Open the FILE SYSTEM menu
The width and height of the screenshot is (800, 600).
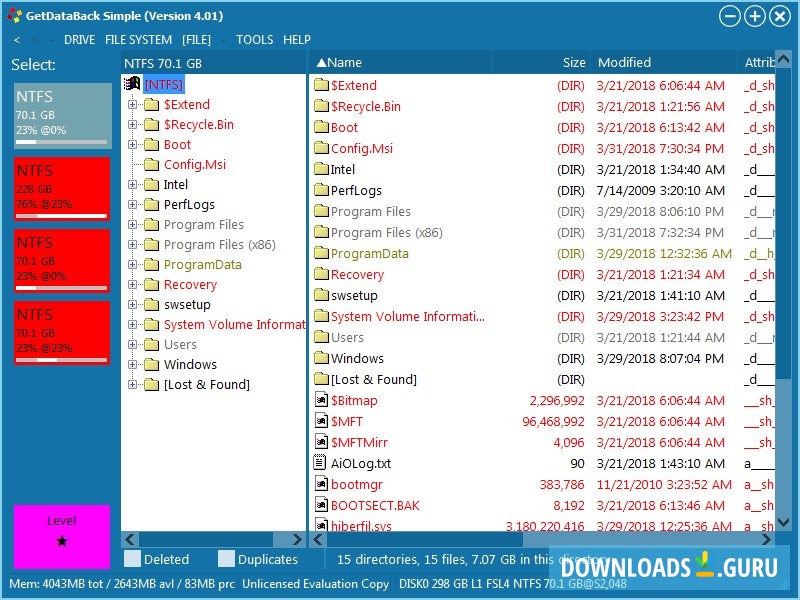point(138,39)
